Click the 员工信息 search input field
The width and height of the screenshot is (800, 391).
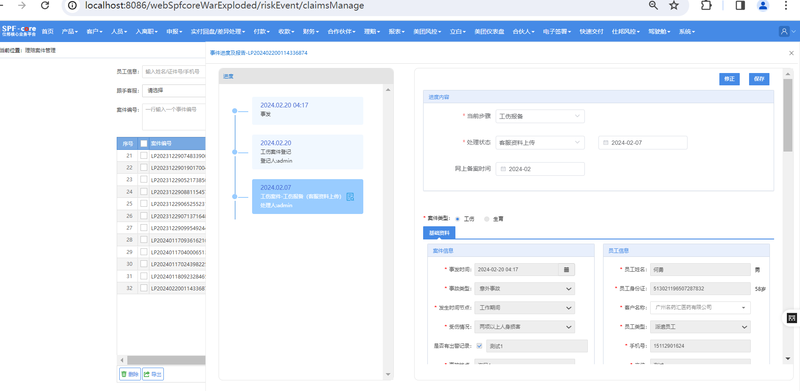point(173,72)
